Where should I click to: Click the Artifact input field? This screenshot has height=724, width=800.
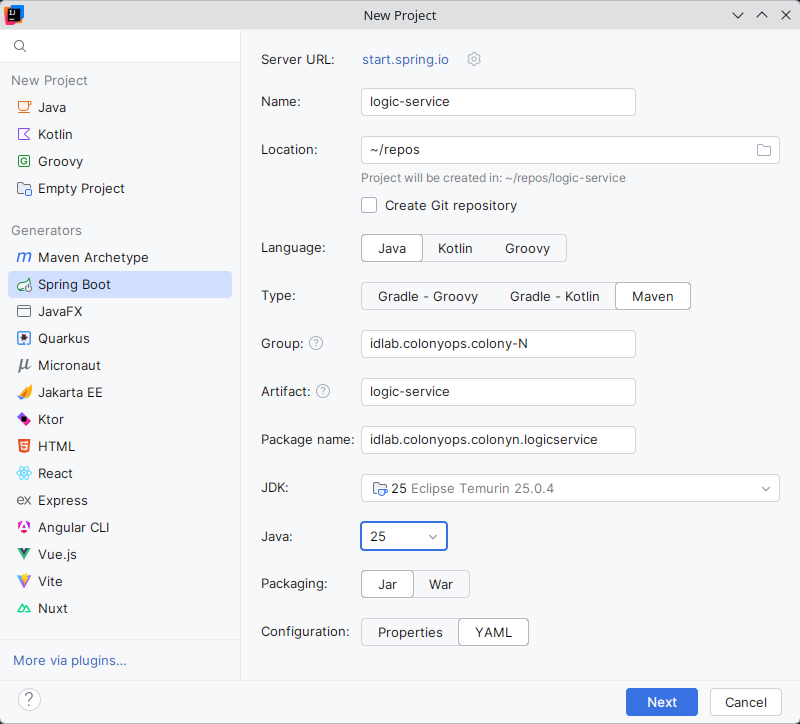[498, 392]
